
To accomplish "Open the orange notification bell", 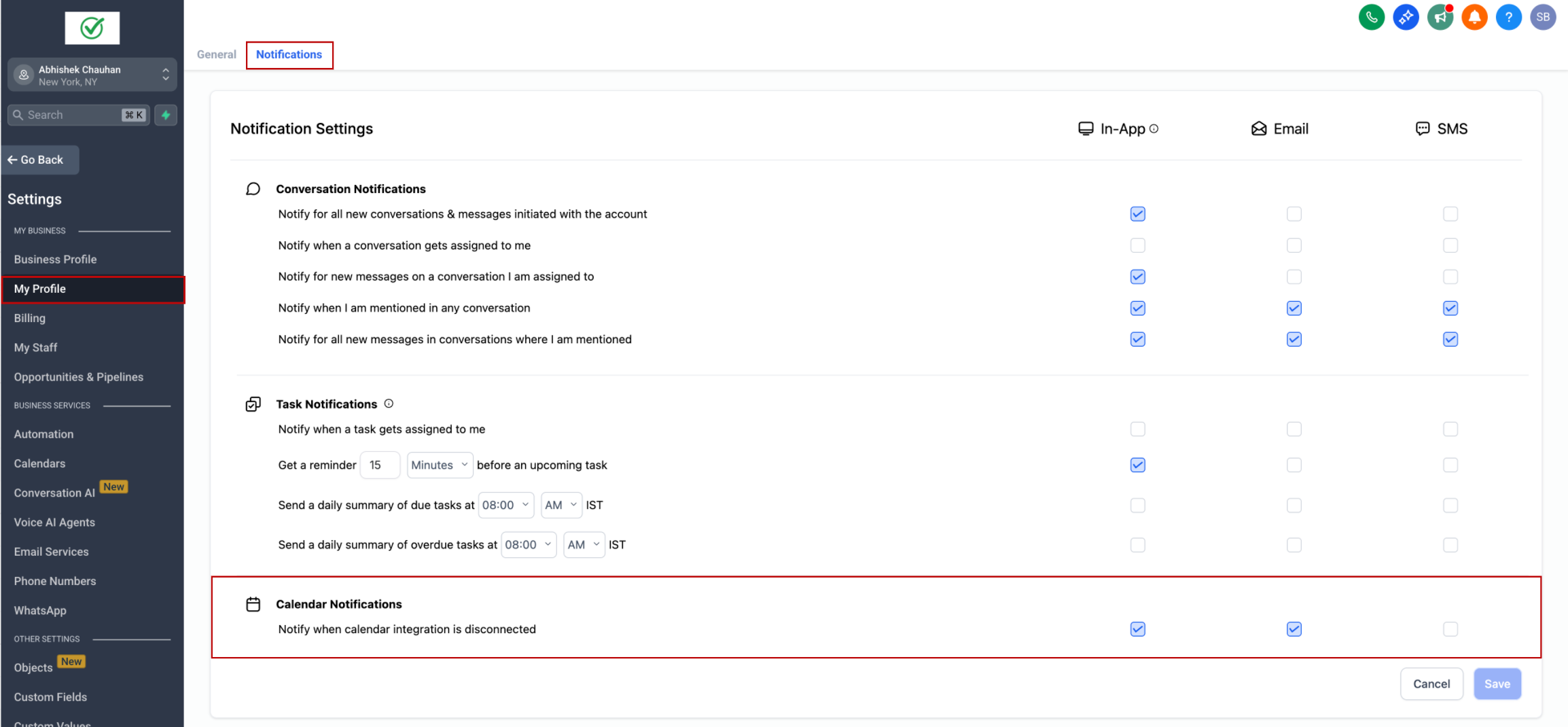I will (x=1474, y=17).
